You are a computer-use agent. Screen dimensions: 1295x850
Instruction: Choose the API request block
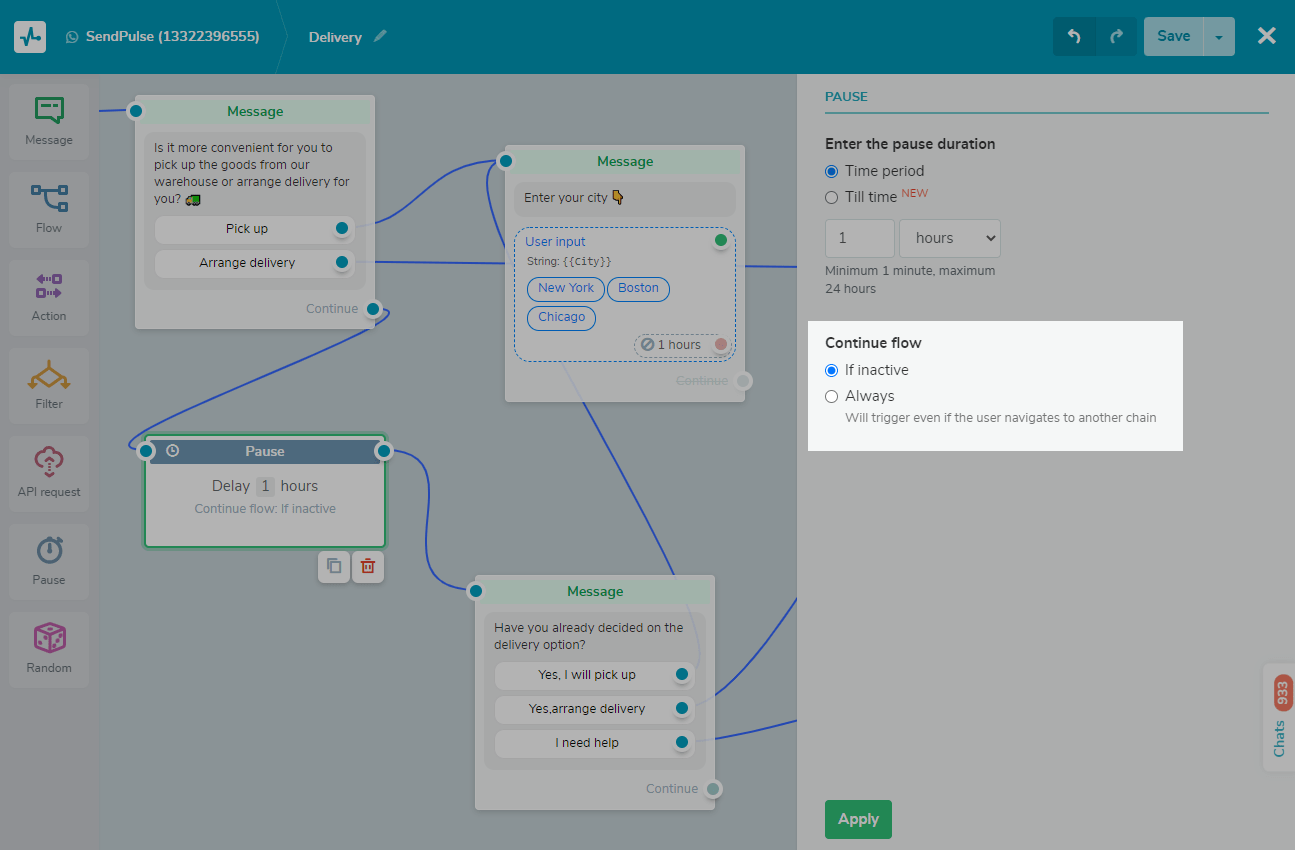(48, 472)
